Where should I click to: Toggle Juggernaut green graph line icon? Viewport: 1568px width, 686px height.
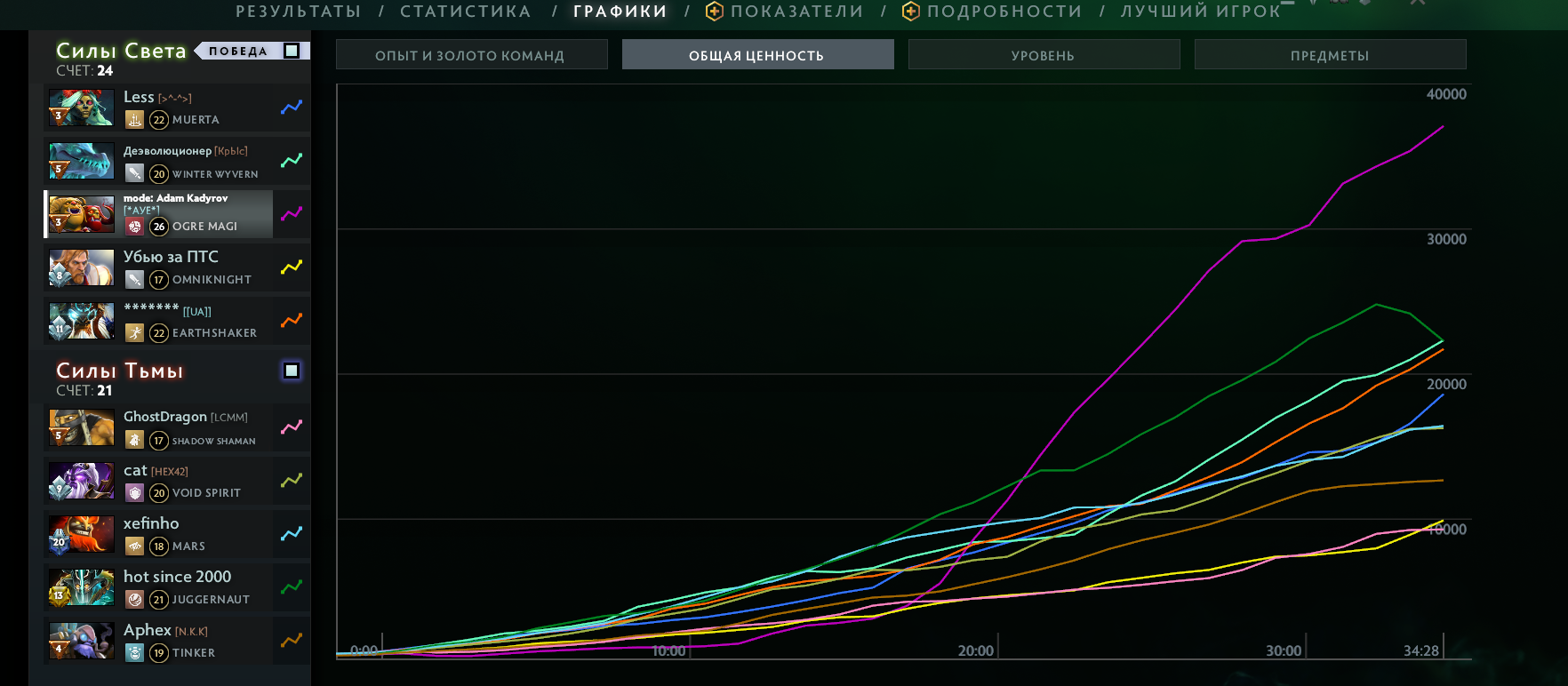292,587
